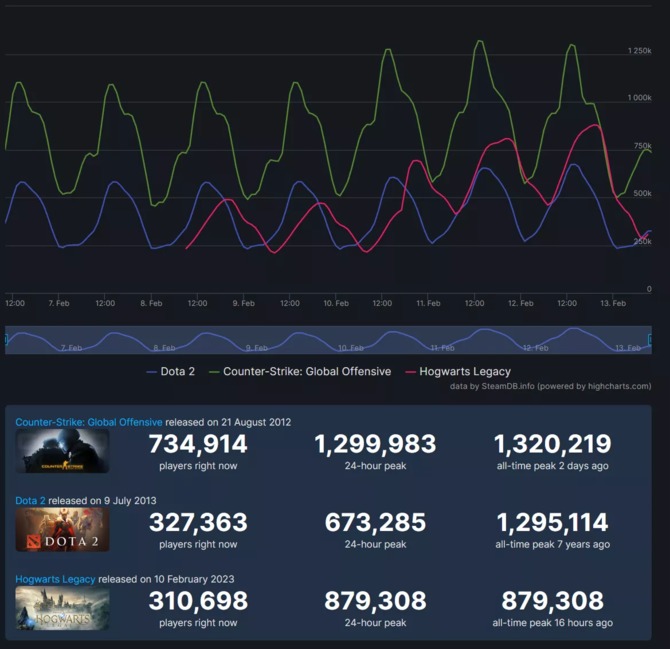Open Dota 2 title link in stats
This screenshot has height=649, width=670.
[30, 501]
